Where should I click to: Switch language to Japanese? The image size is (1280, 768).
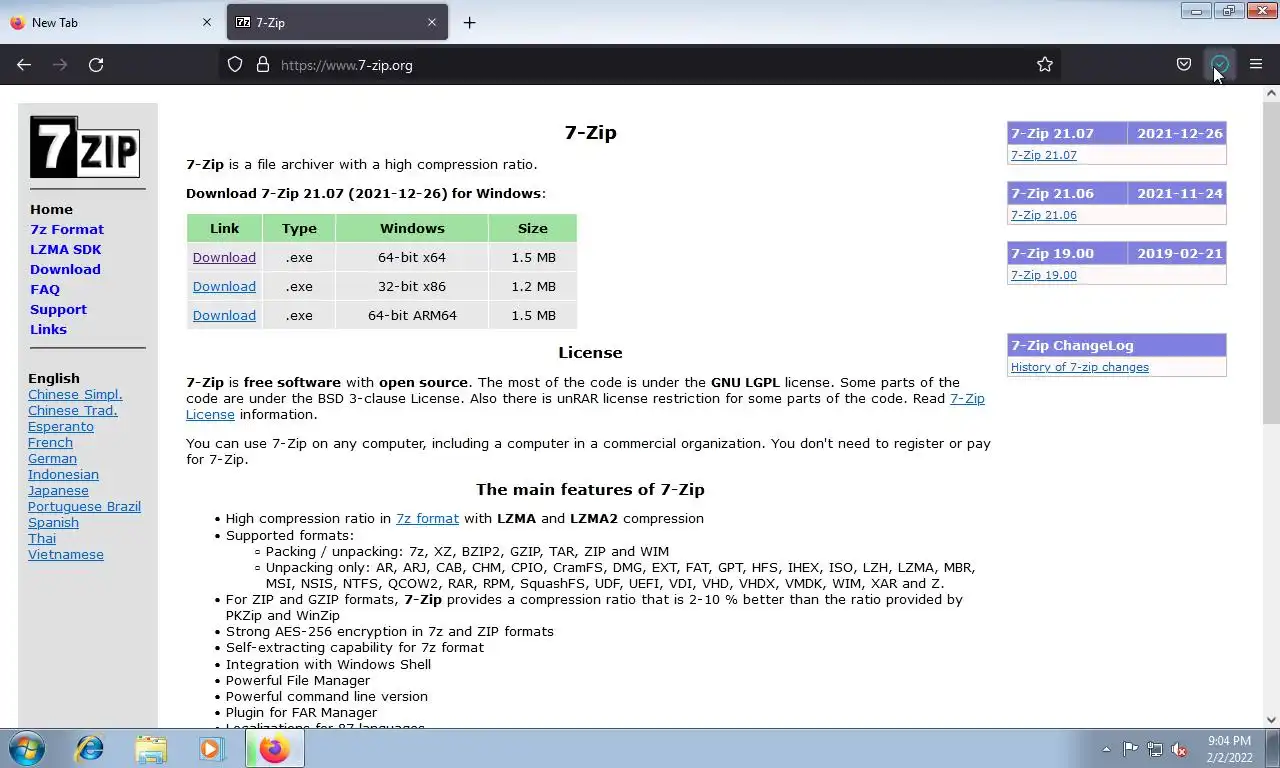(x=58, y=490)
